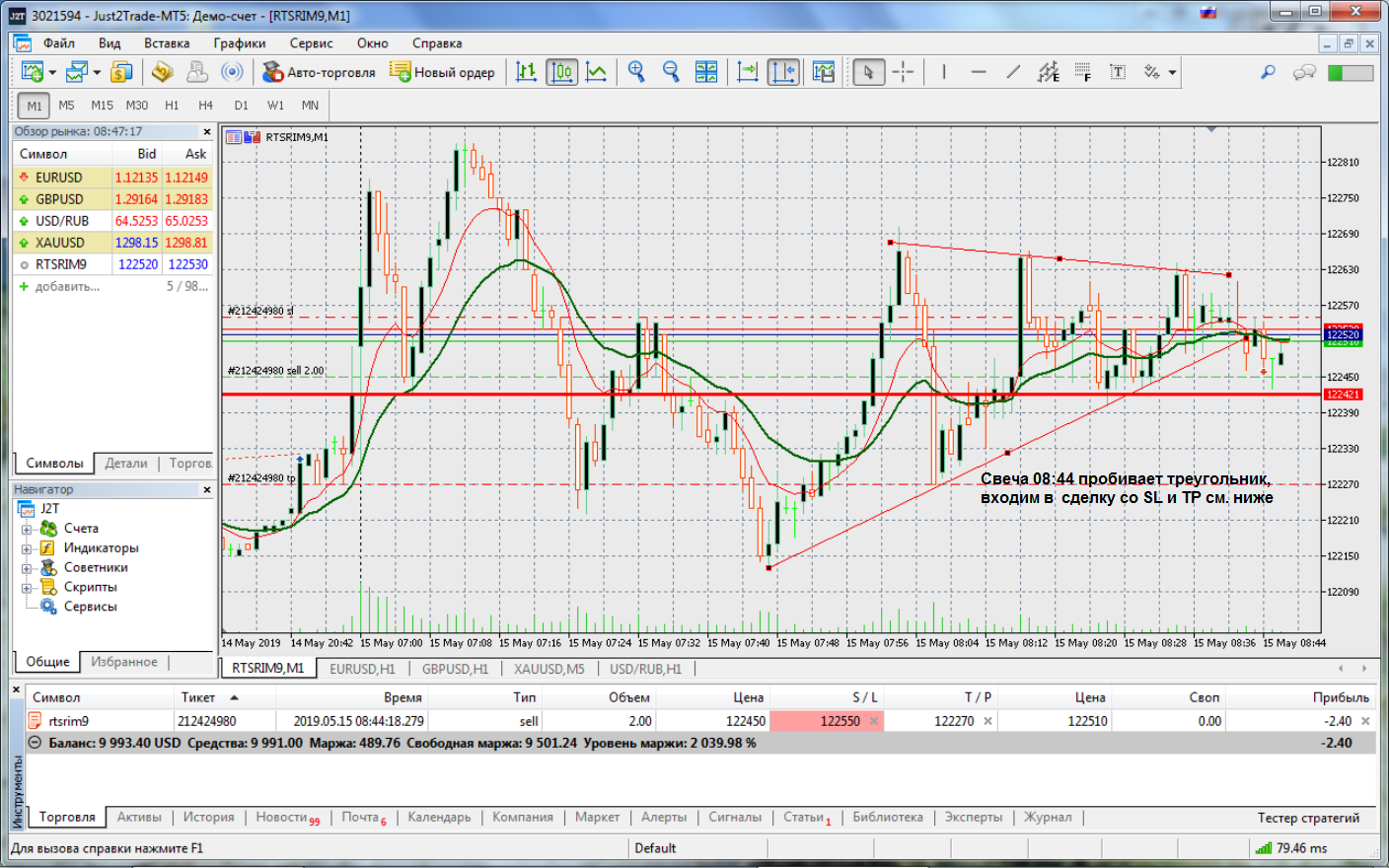The image size is (1389, 868).
Task: Switch chart to bar chart type
Action: coord(527,72)
